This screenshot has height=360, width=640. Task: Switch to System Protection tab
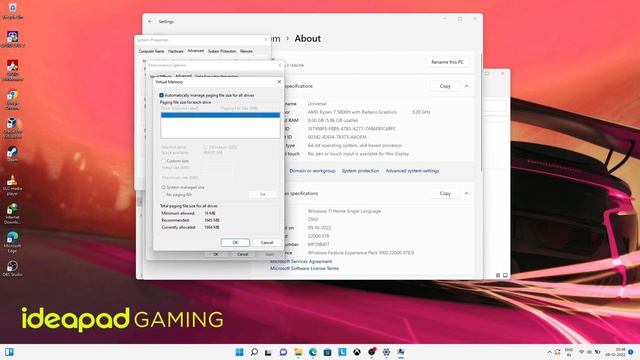pos(222,51)
